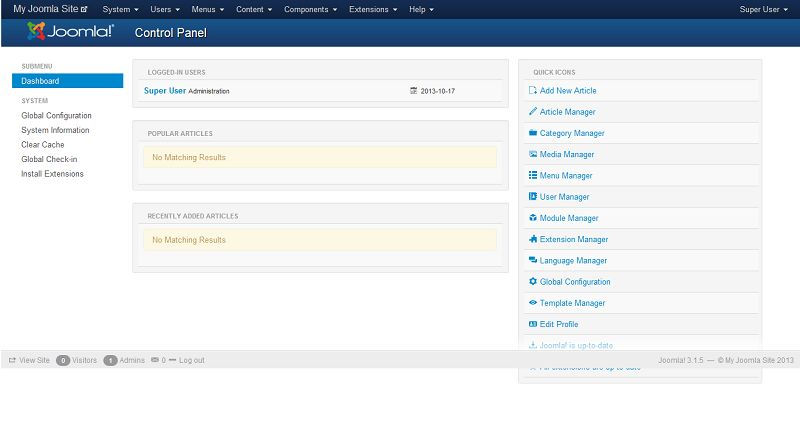Open Clear Cache from sidebar
The width and height of the screenshot is (800, 426).
(x=42, y=145)
